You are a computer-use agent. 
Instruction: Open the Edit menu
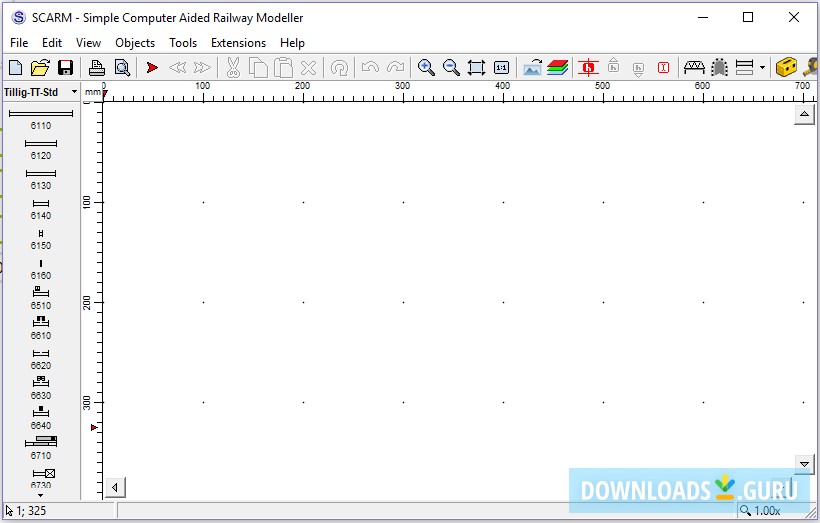point(52,43)
